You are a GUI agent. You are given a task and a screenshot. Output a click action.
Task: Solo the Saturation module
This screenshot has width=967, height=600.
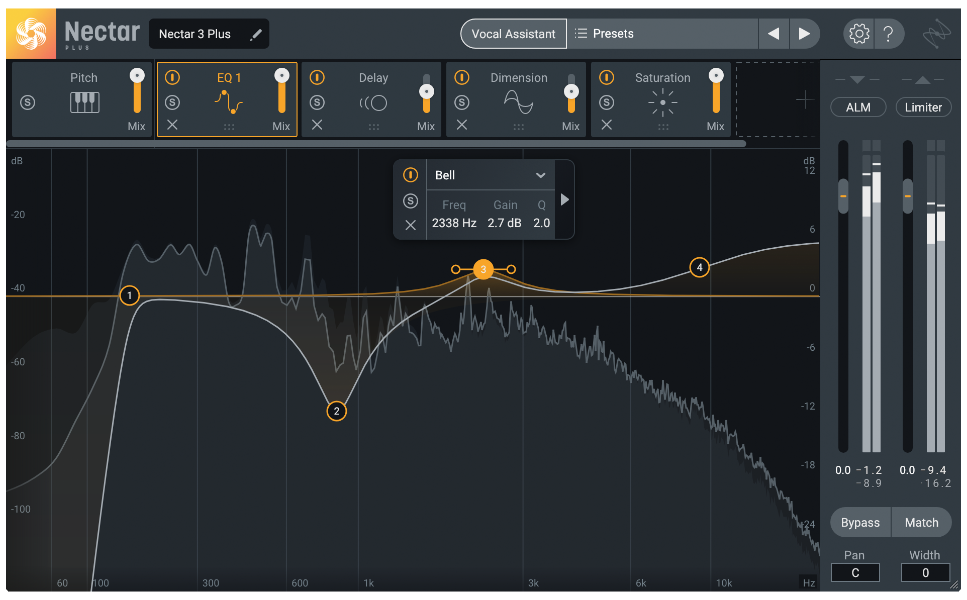(x=606, y=102)
